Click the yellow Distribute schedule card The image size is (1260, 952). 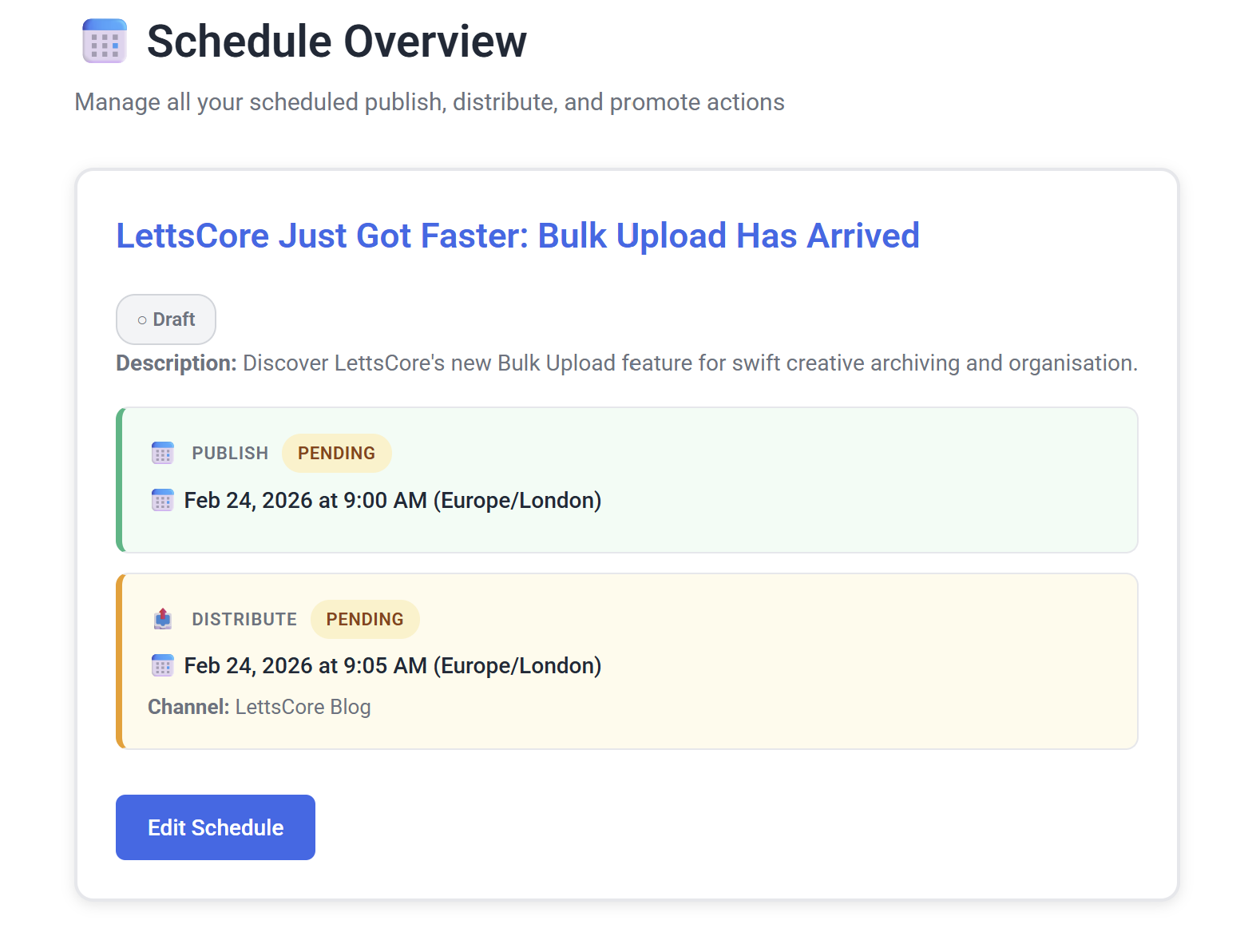pyautogui.click(x=627, y=661)
